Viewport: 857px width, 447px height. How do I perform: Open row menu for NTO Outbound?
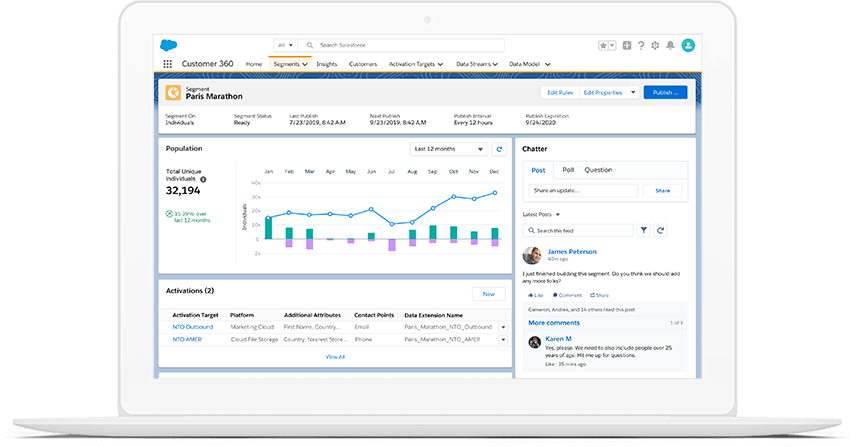click(x=503, y=327)
